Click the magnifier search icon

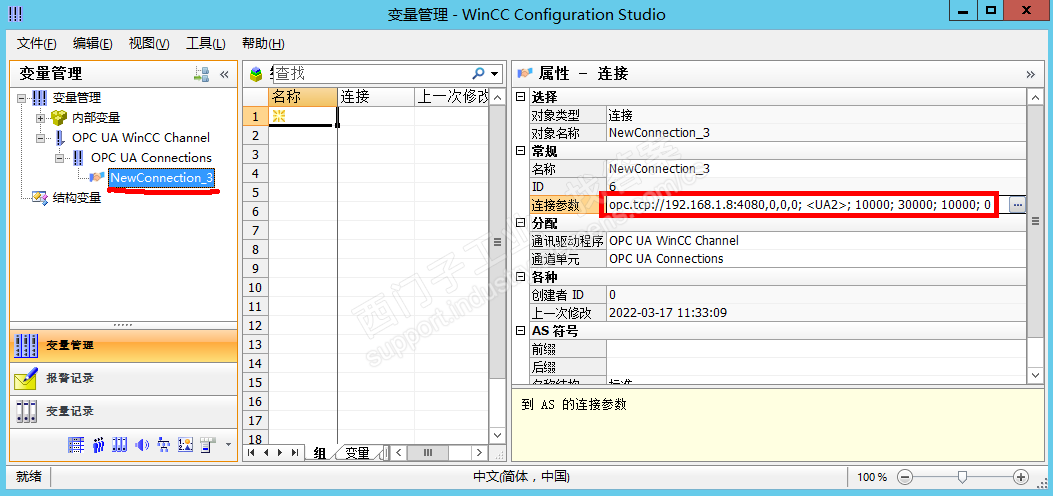pyautogui.click(x=479, y=73)
